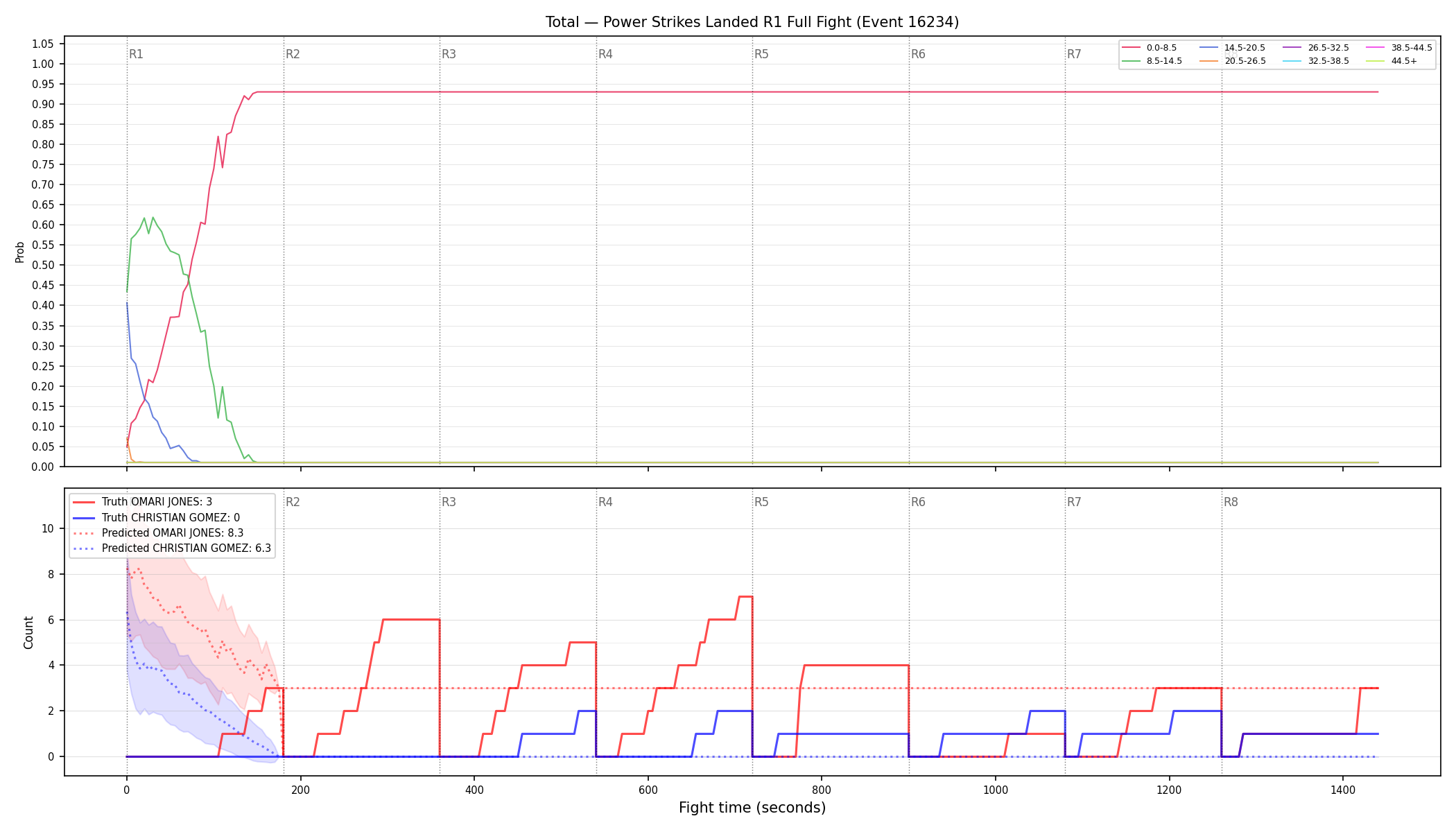Click the chart title mentioning Event 16234

[x=752, y=22]
